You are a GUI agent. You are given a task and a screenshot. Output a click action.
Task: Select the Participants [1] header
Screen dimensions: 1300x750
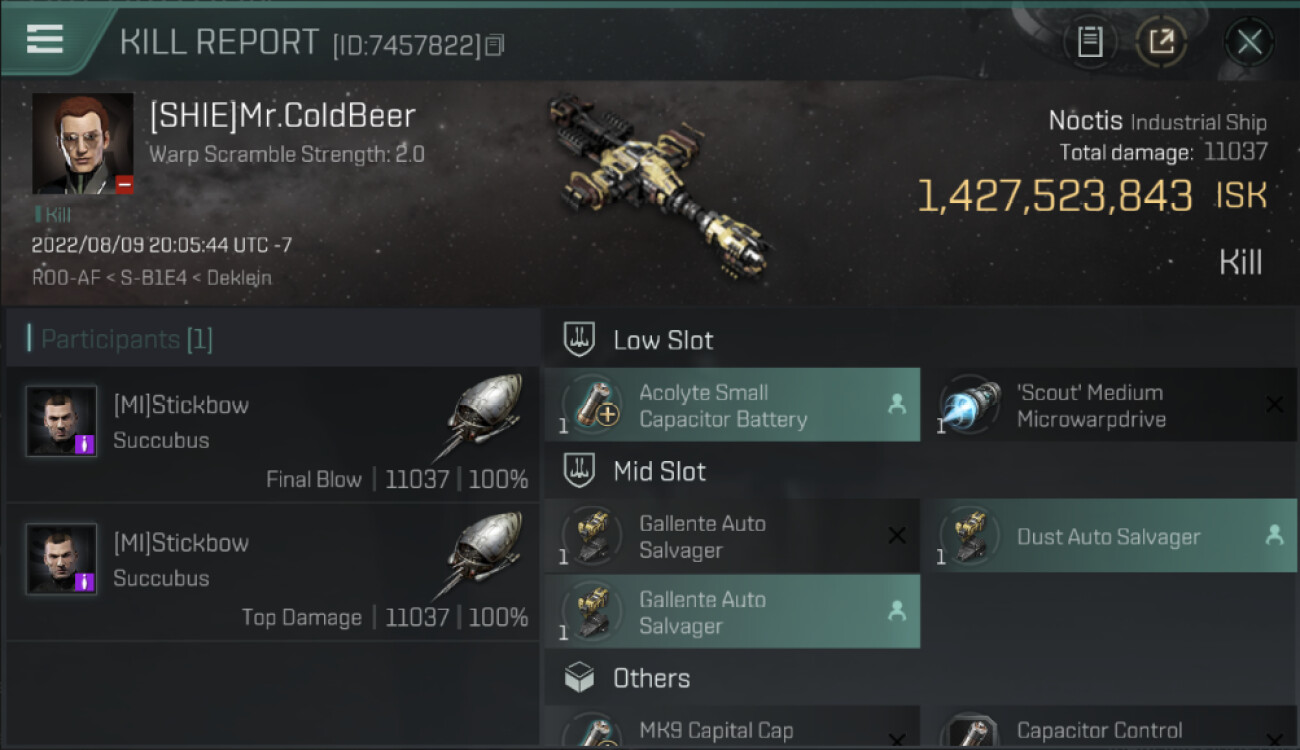[x=120, y=339]
